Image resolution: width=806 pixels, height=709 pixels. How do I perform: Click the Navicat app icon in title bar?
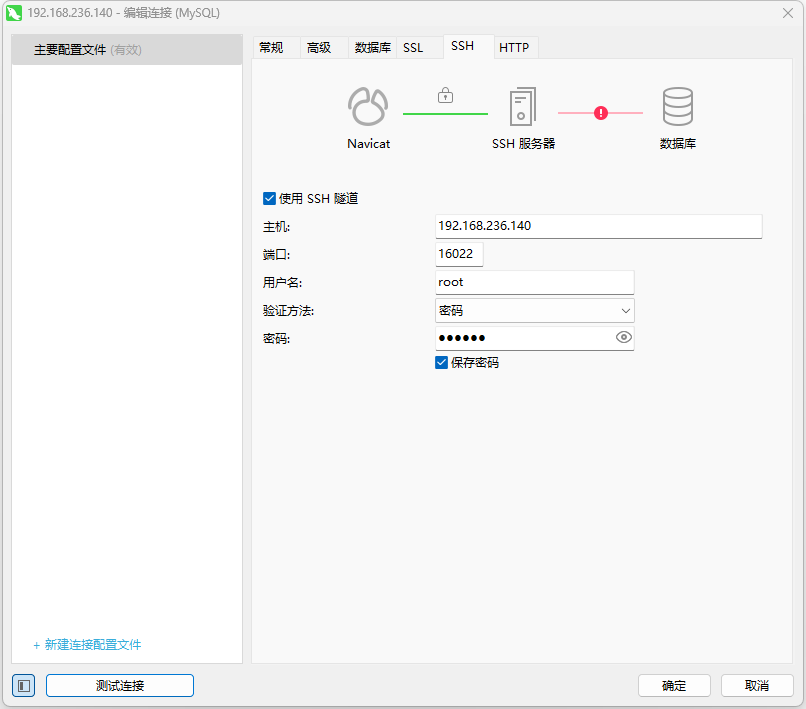[x=14, y=13]
